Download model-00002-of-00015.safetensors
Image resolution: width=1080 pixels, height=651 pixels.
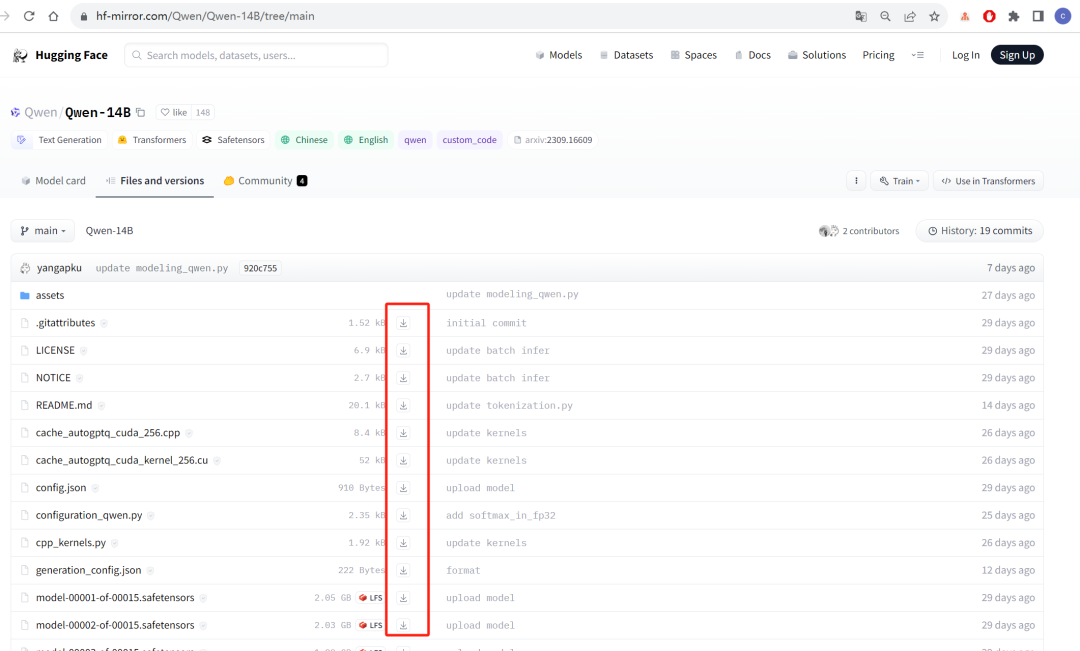[404, 626]
